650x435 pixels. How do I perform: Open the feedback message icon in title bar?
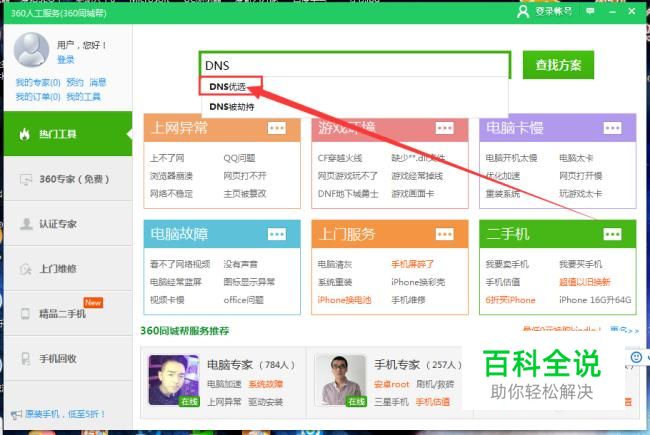(590, 11)
